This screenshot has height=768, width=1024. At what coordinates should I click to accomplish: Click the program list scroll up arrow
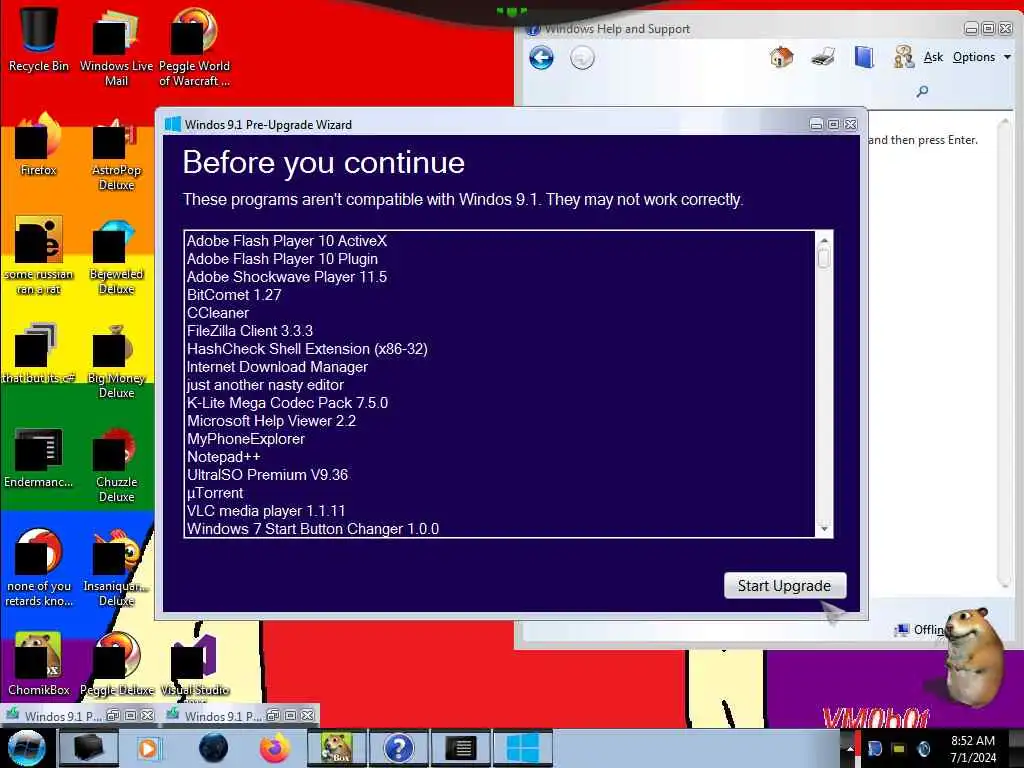(824, 240)
